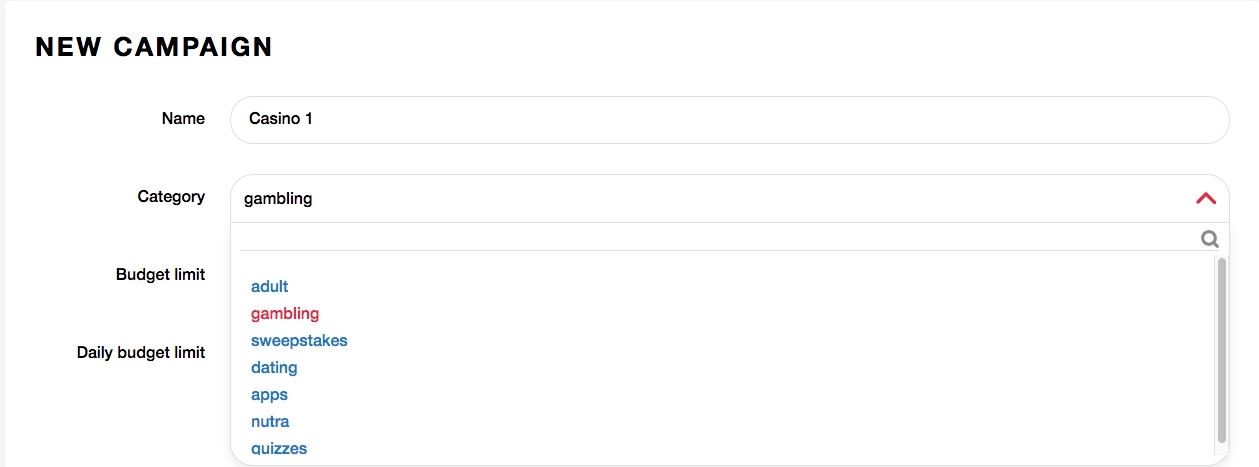Click the search magnifier icon in dropdown
The height and width of the screenshot is (467, 1259).
pos(1209,239)
